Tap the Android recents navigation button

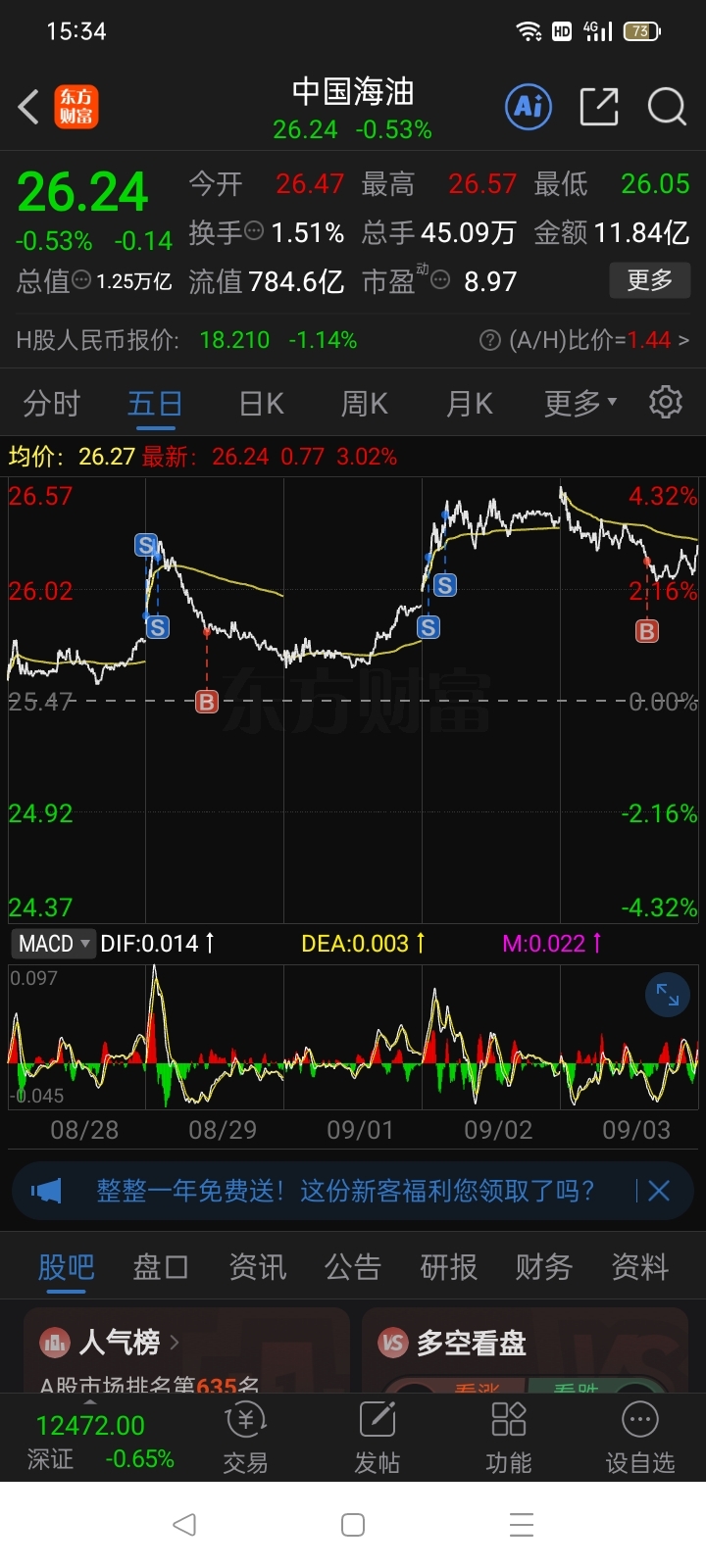click(522, 1524)
